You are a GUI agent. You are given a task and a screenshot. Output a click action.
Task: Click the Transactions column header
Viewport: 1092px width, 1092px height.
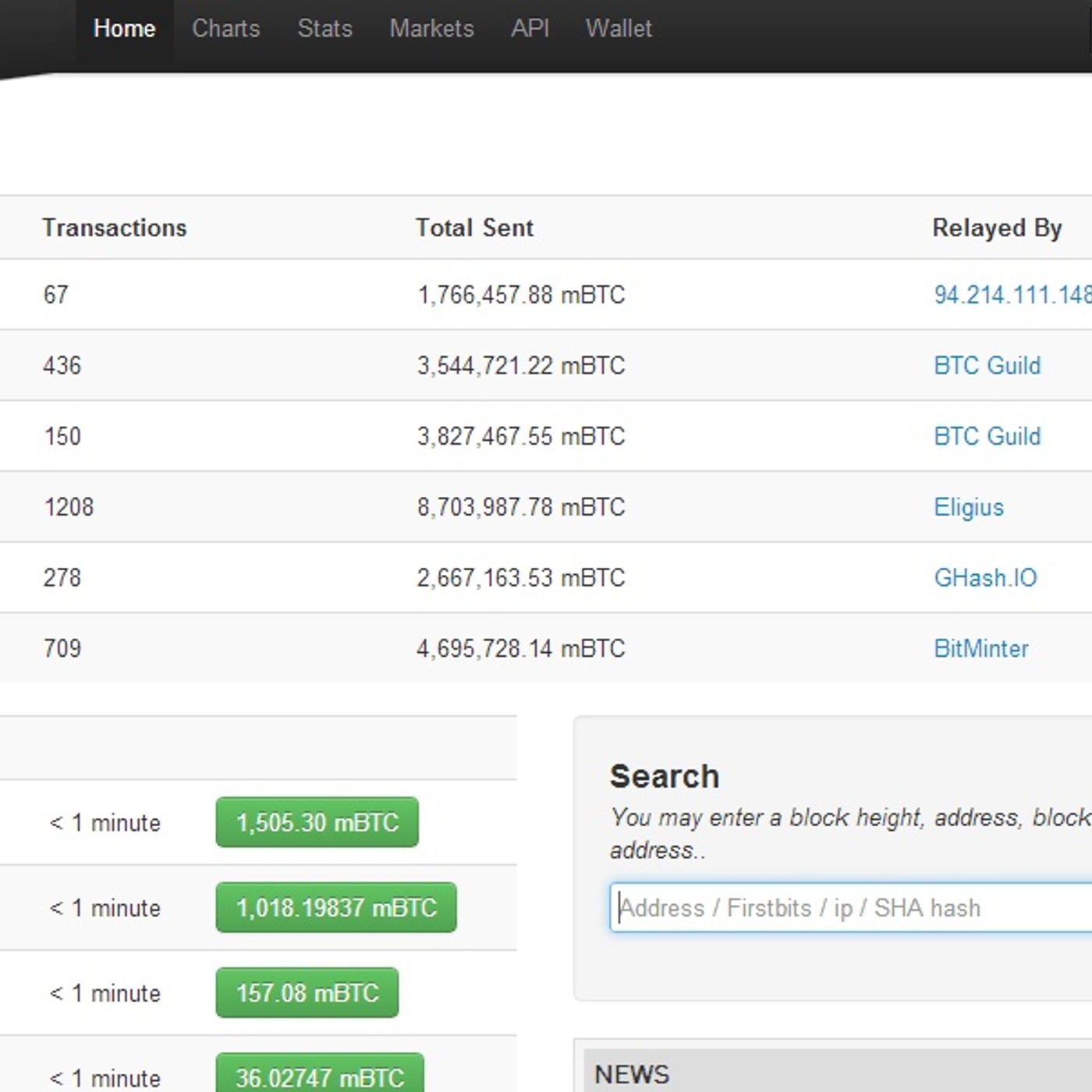[115, 228]
